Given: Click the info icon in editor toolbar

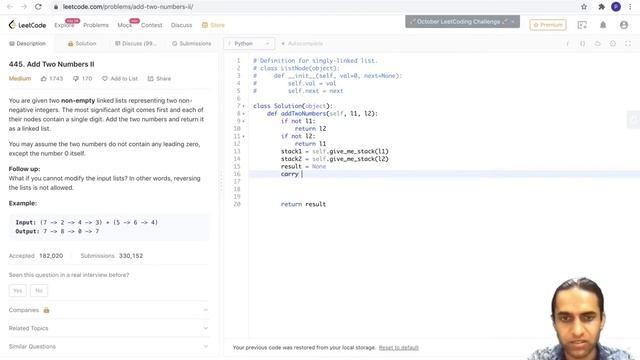Looking at the screenshot, I should (567, 43).
